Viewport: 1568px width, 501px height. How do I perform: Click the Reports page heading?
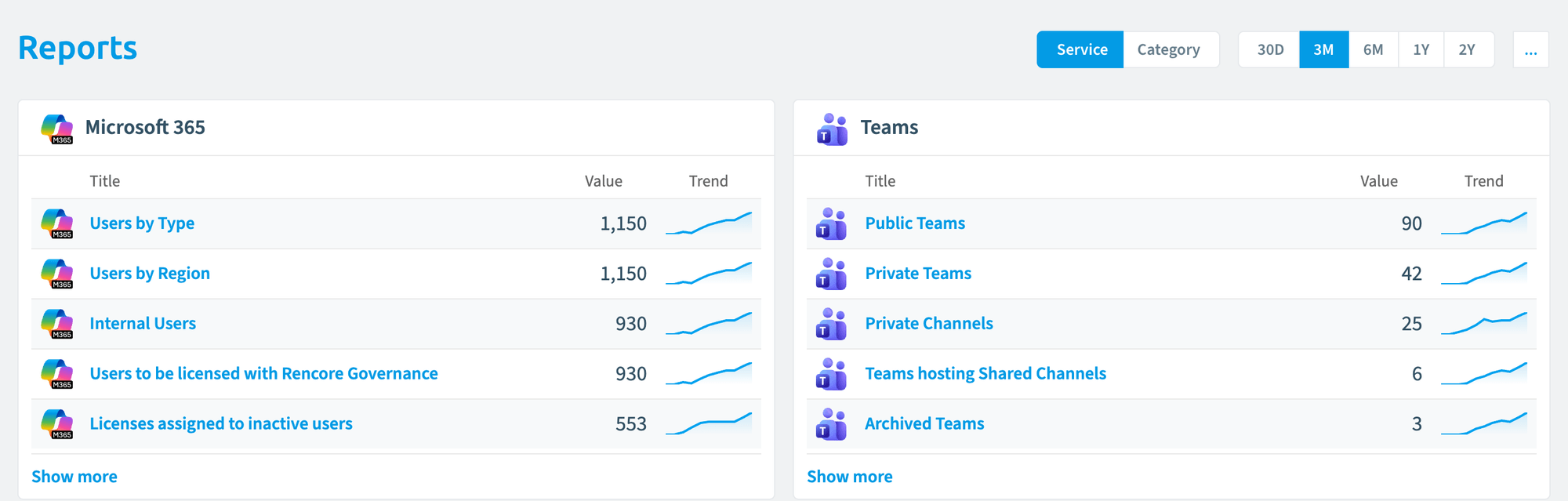pyautogui.click(x=78, y=49)
